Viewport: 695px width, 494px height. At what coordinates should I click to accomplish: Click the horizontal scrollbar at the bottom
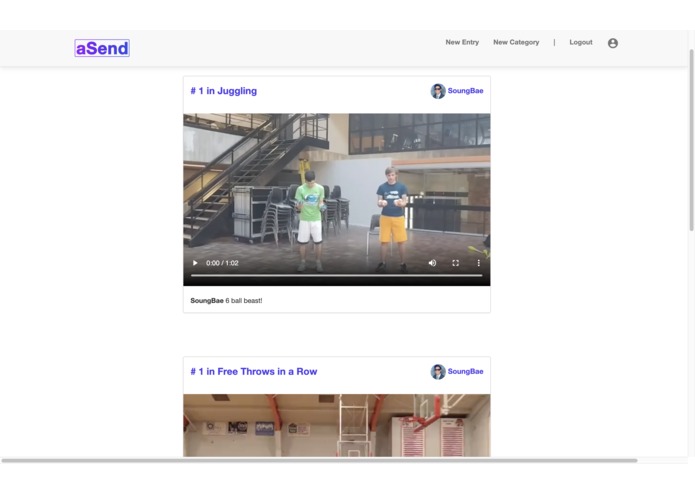[x=319, y=461]
